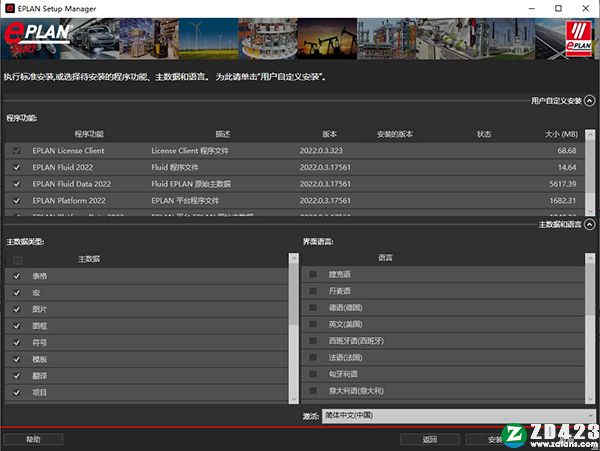Click the 描述 column header
The height and width of the screenshot is (451, 600).
point(223,134)
